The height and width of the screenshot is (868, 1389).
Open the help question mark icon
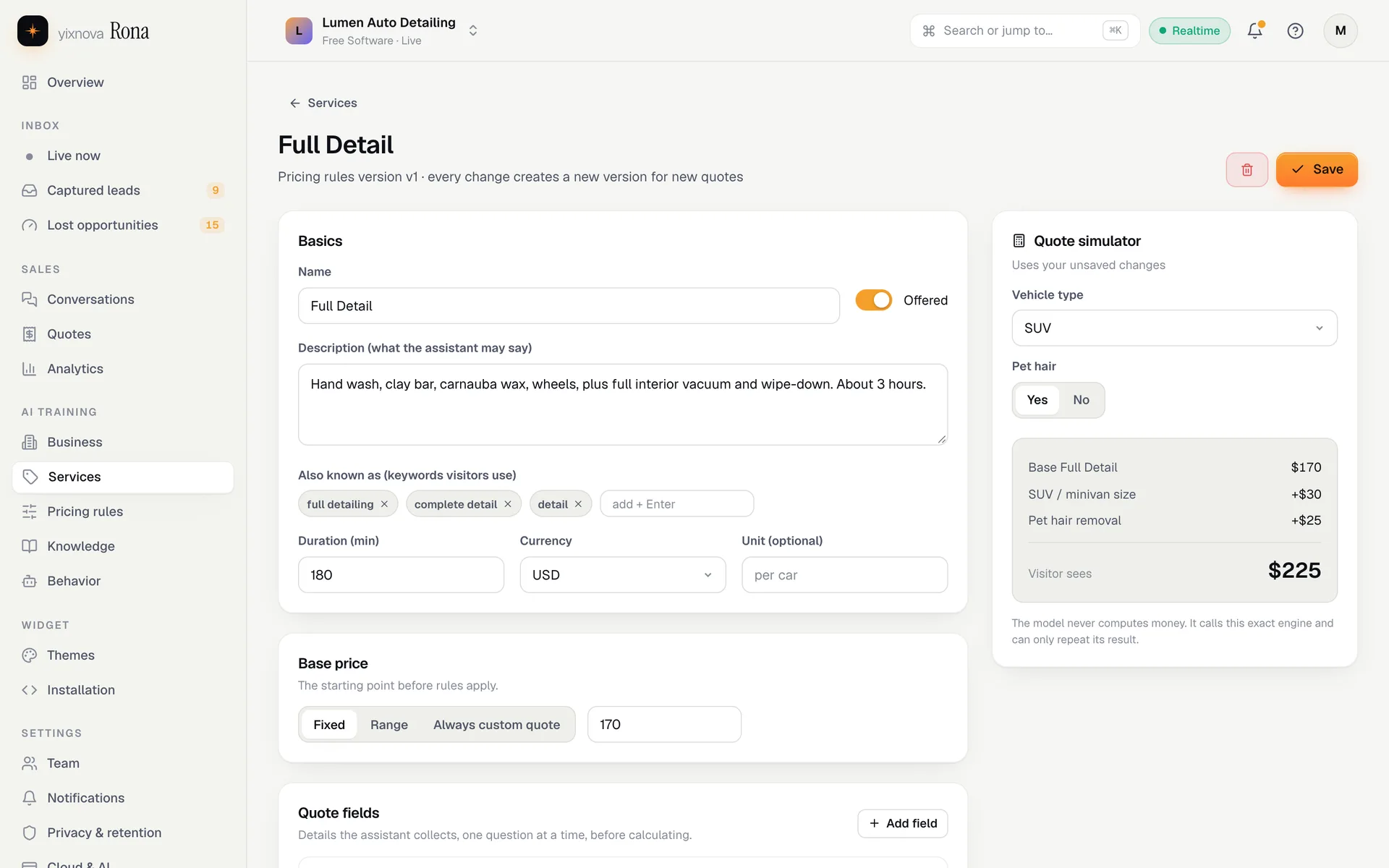coord(1295,30)
